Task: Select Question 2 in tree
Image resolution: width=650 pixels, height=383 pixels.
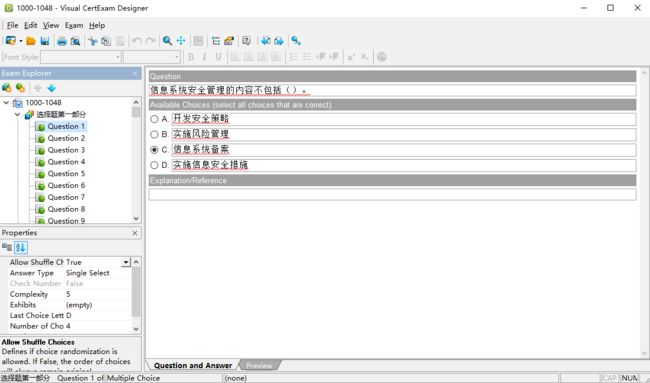Action: point(66,138)
